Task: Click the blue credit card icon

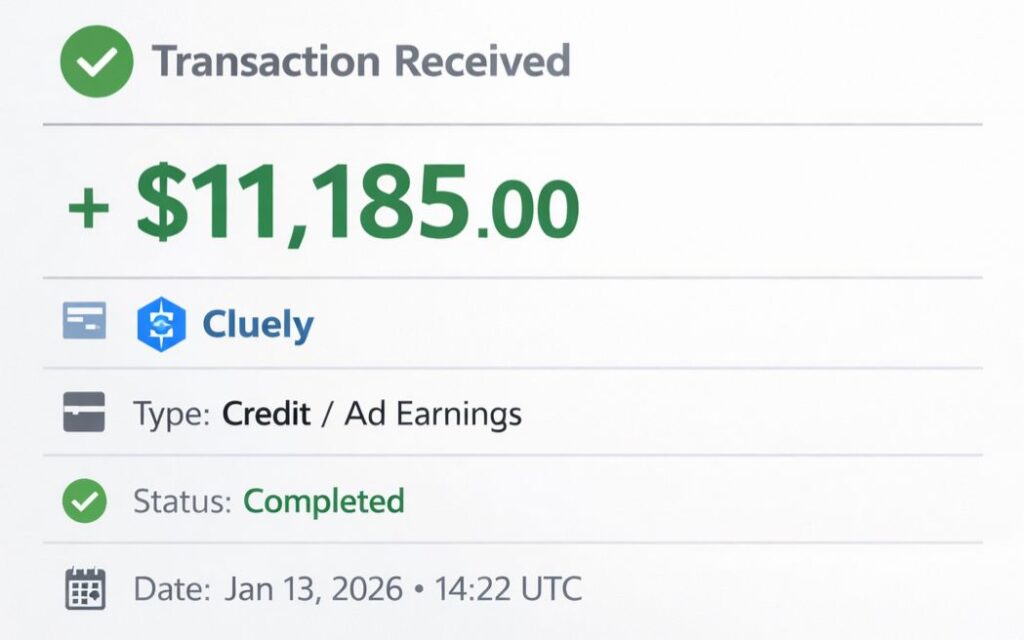Action: click(x=84, y=322)
